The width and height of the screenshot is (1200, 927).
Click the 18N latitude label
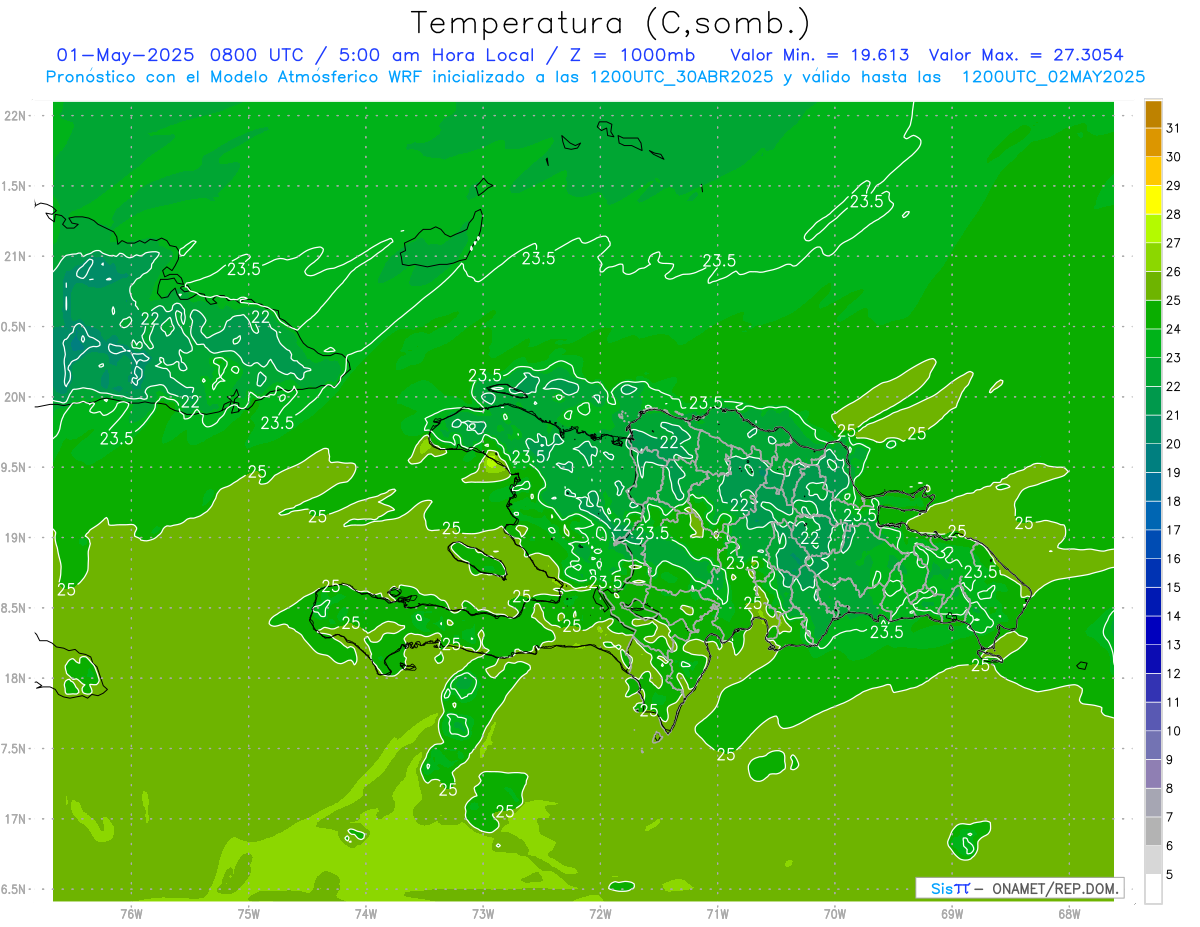tap(16, 678)
